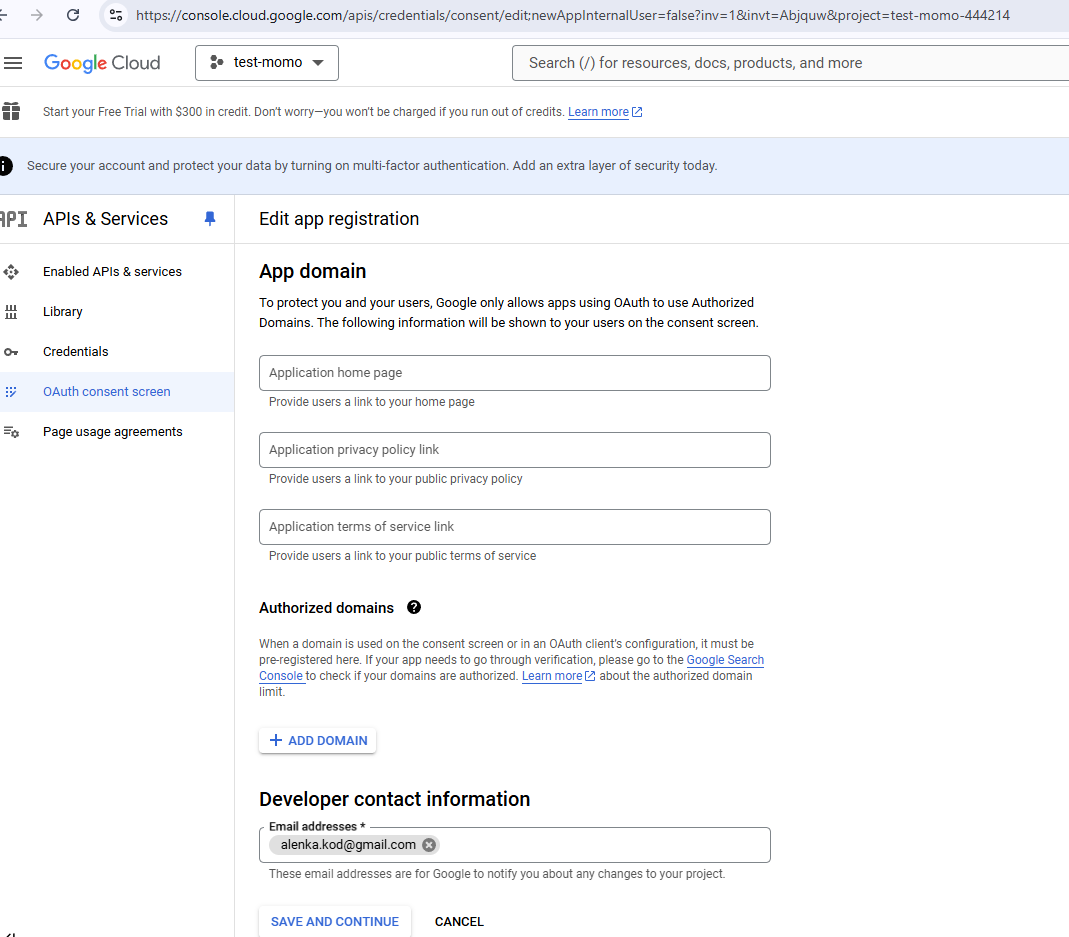Screen dimensions: 1069x937
Task: Click the Authorized domains help question icon
Action: click(414, 607)
